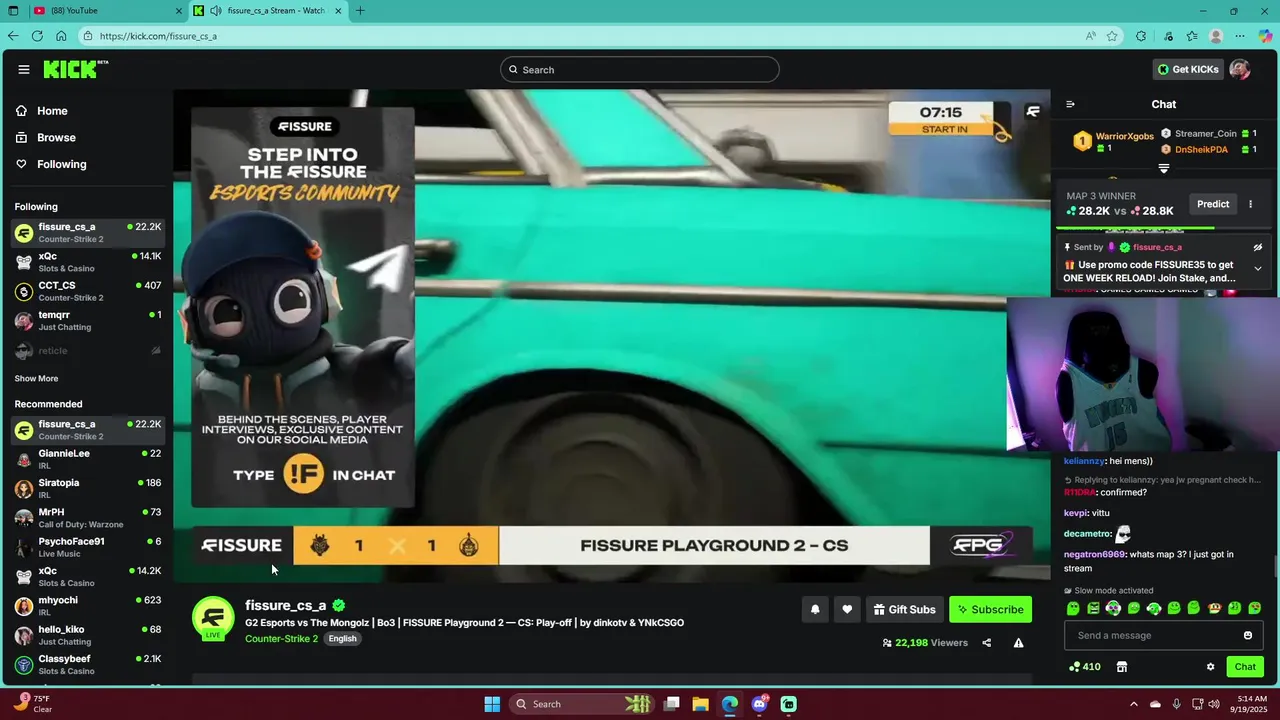This screenshot has height=720, width=1280.
Task: Expand the gifter leaderboard
Action: 1163,169
